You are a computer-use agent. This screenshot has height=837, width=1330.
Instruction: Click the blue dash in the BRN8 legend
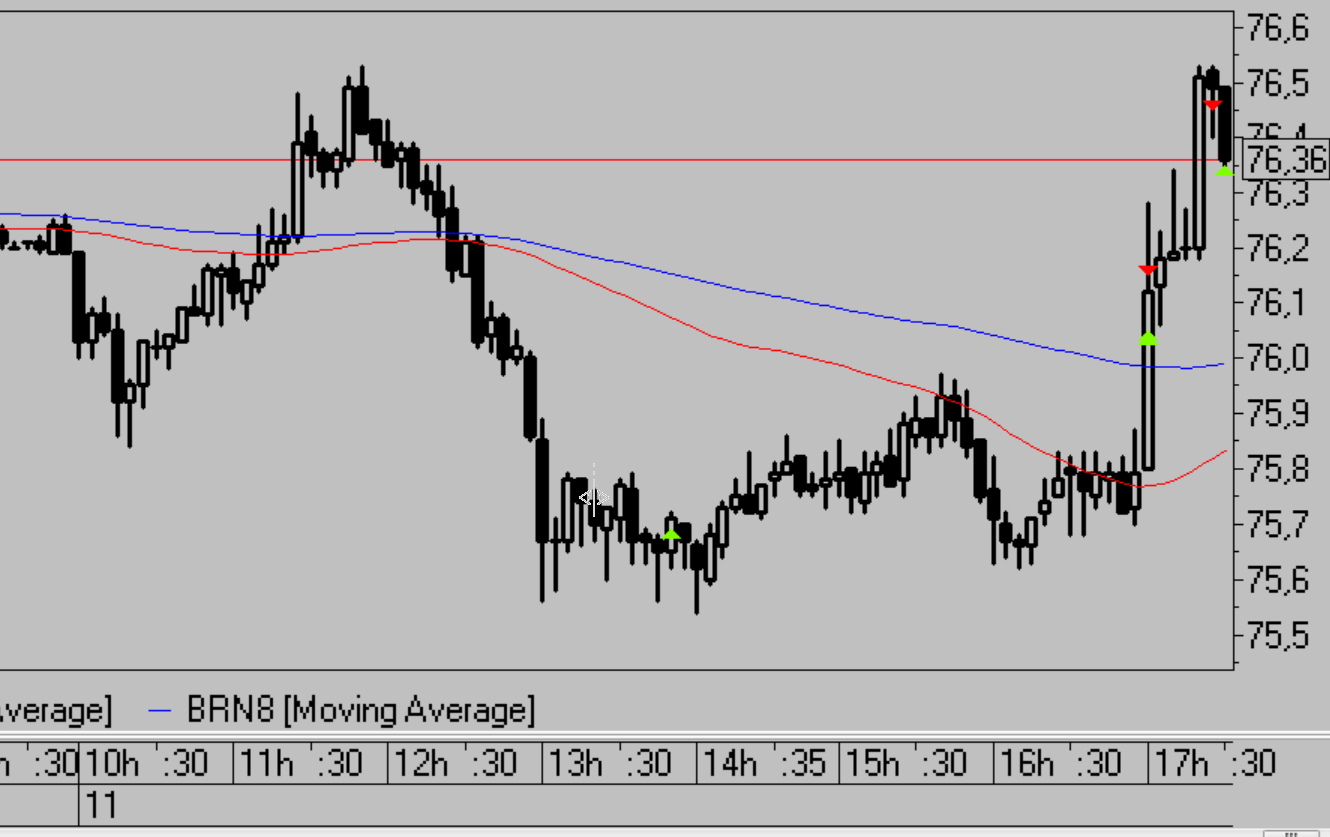(161, 712)
